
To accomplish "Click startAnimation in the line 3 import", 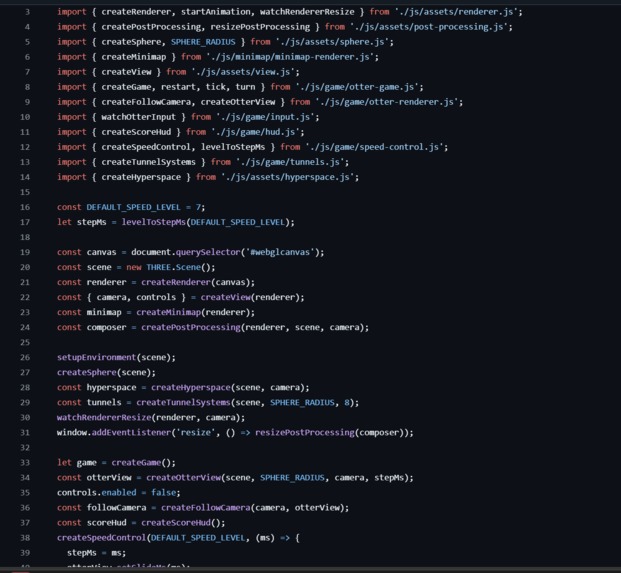I will point(215,12).
